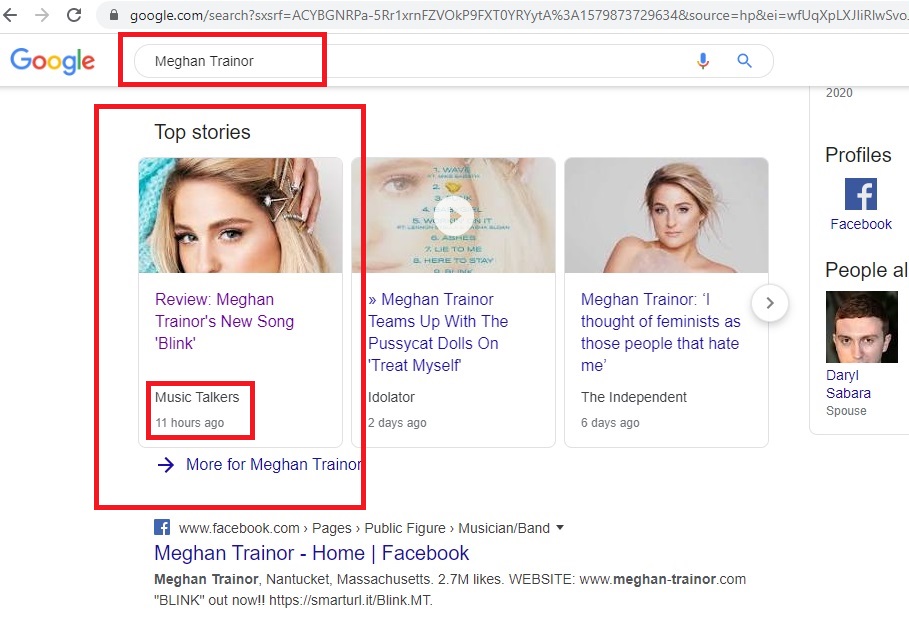
Task: Click Daryl Sabara's photo thumbnail
Action: click(x=861, y=327)
